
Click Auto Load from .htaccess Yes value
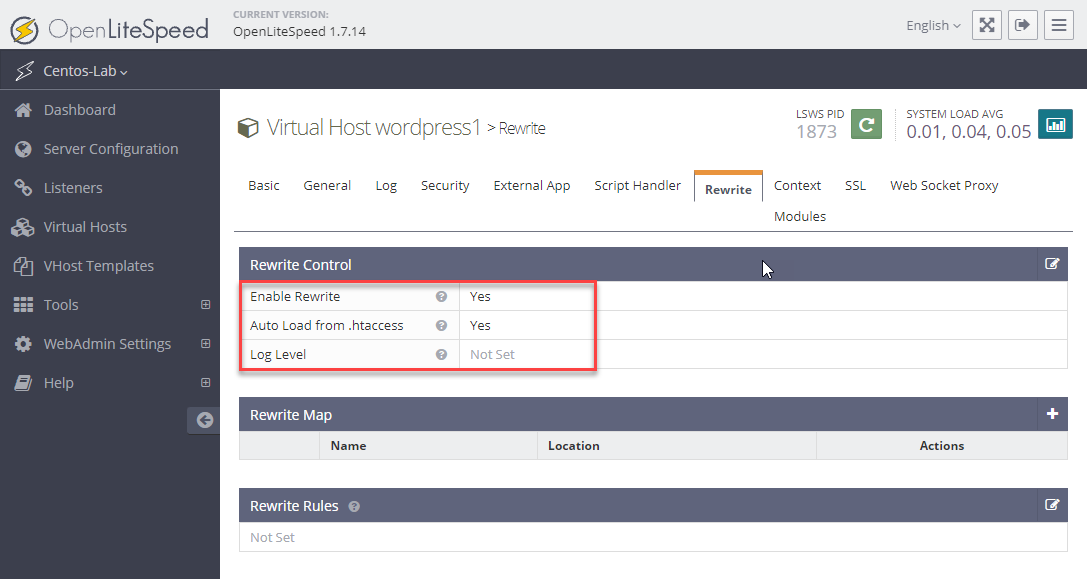point(480,325)
